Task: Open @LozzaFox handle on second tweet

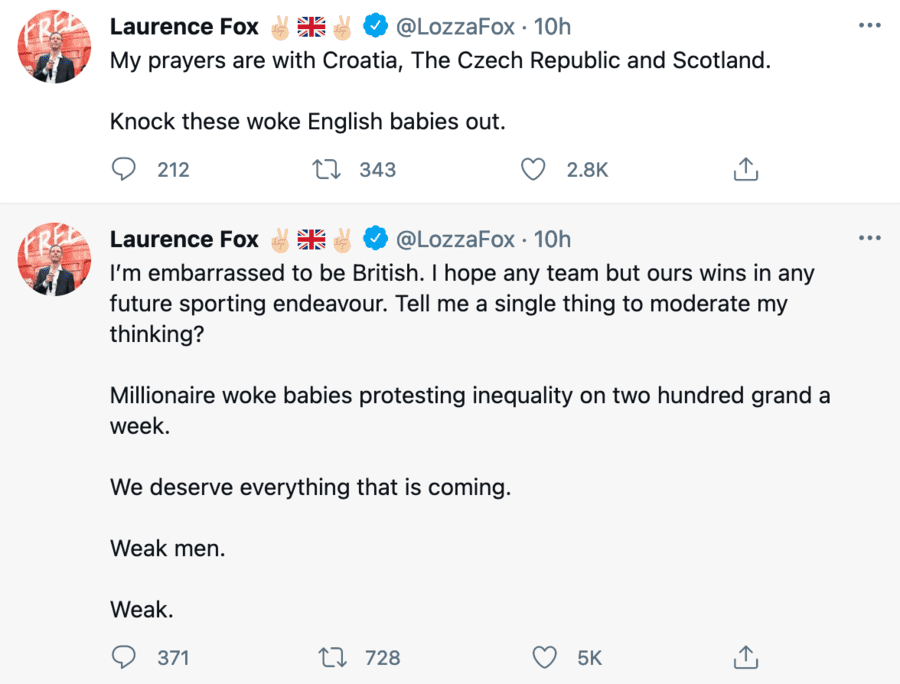Action: coord(456,239)
